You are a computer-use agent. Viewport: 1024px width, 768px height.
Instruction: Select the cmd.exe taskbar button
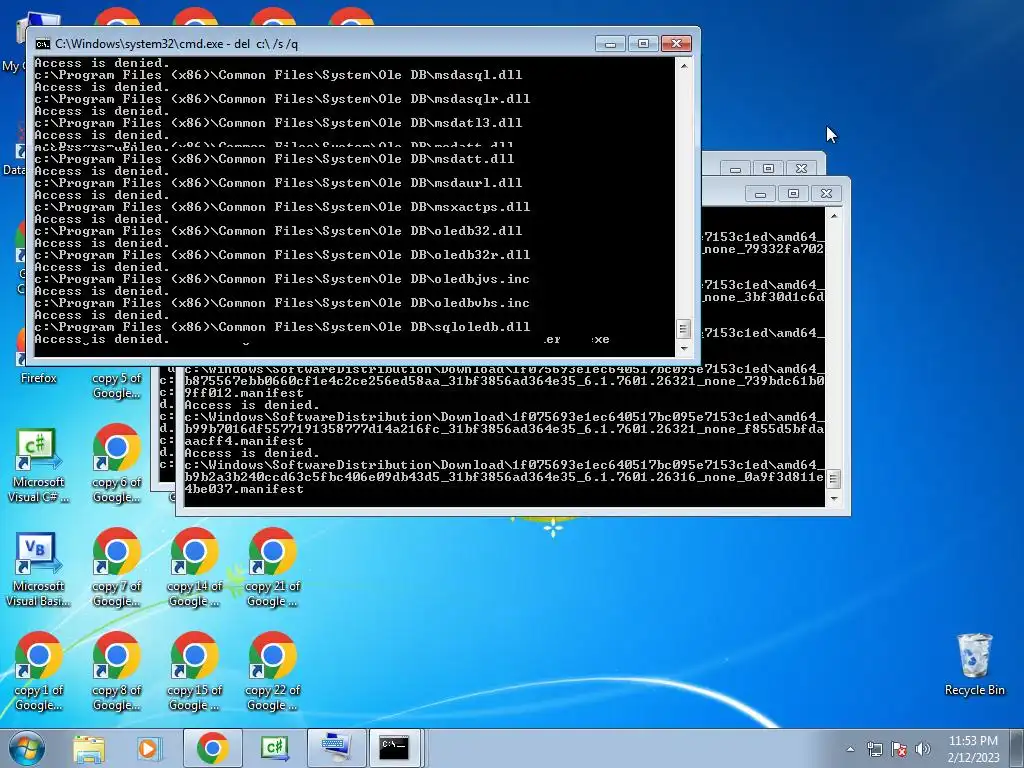click(x=394, y=748)
